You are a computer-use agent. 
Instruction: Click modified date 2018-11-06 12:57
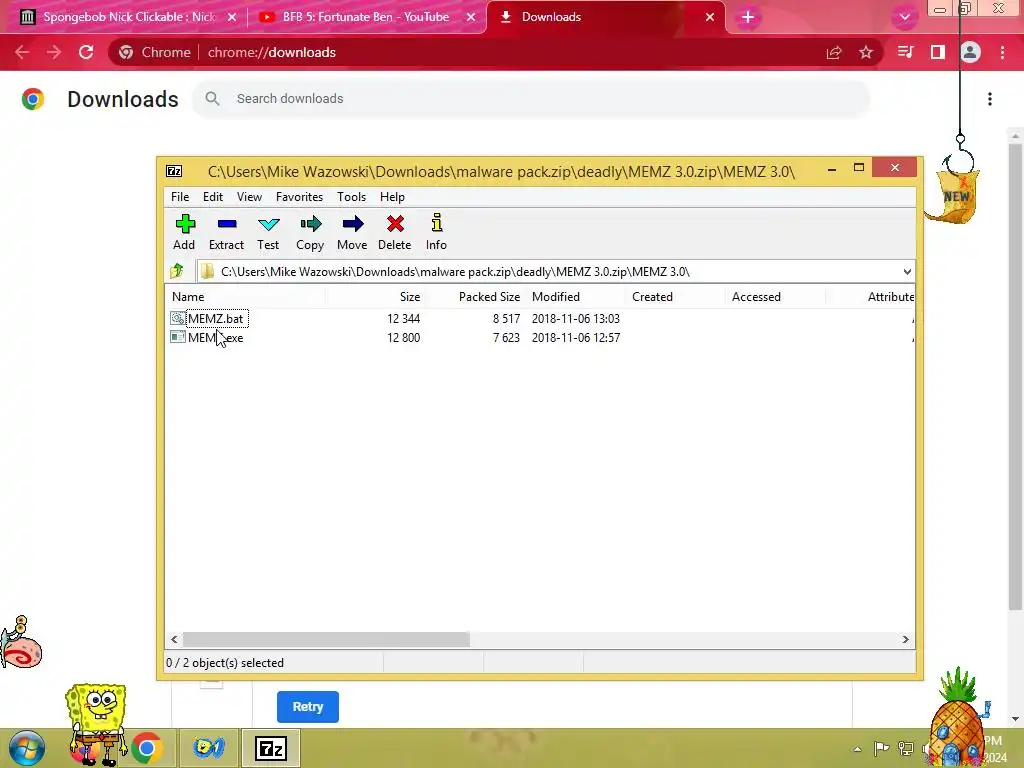pos(576,338)
